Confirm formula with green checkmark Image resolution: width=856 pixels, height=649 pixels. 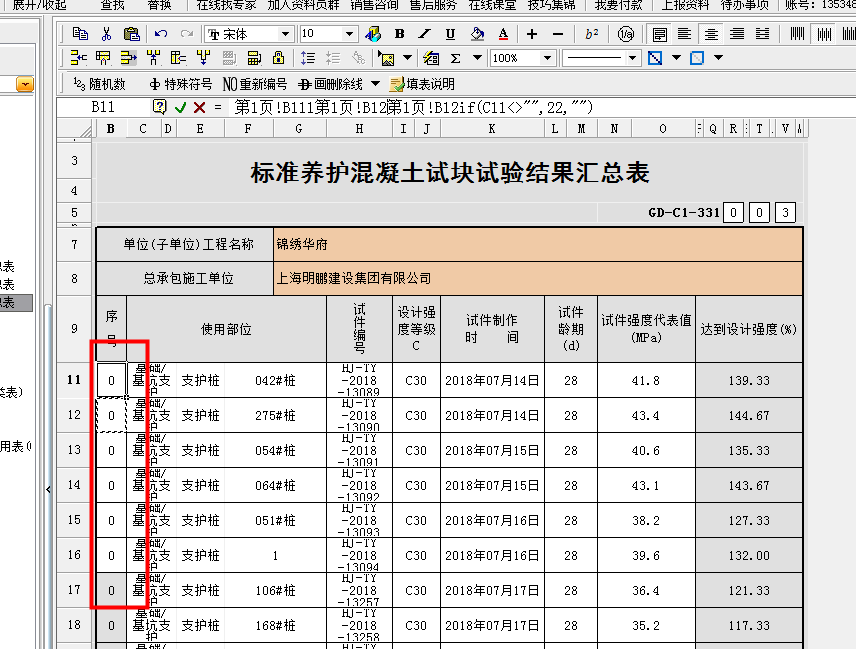pyautogui.click(x=180, y=107)
